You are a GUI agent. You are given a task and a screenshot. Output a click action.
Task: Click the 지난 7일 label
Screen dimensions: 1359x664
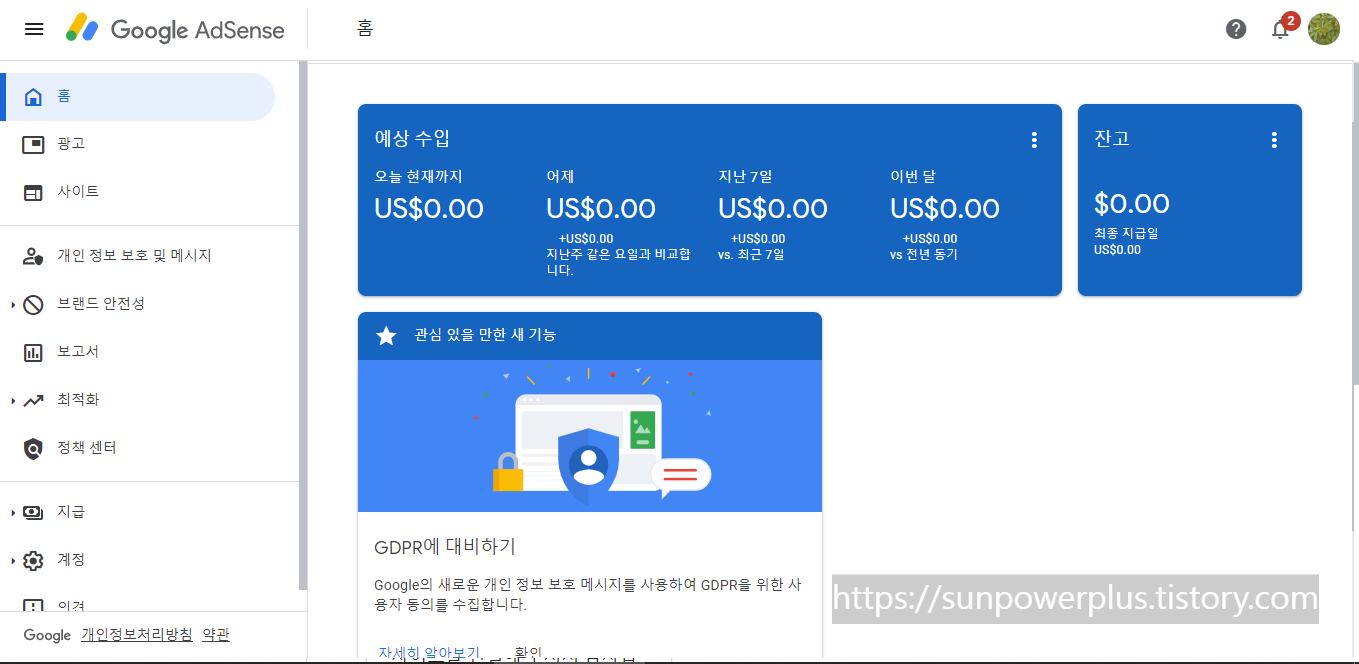745,177
